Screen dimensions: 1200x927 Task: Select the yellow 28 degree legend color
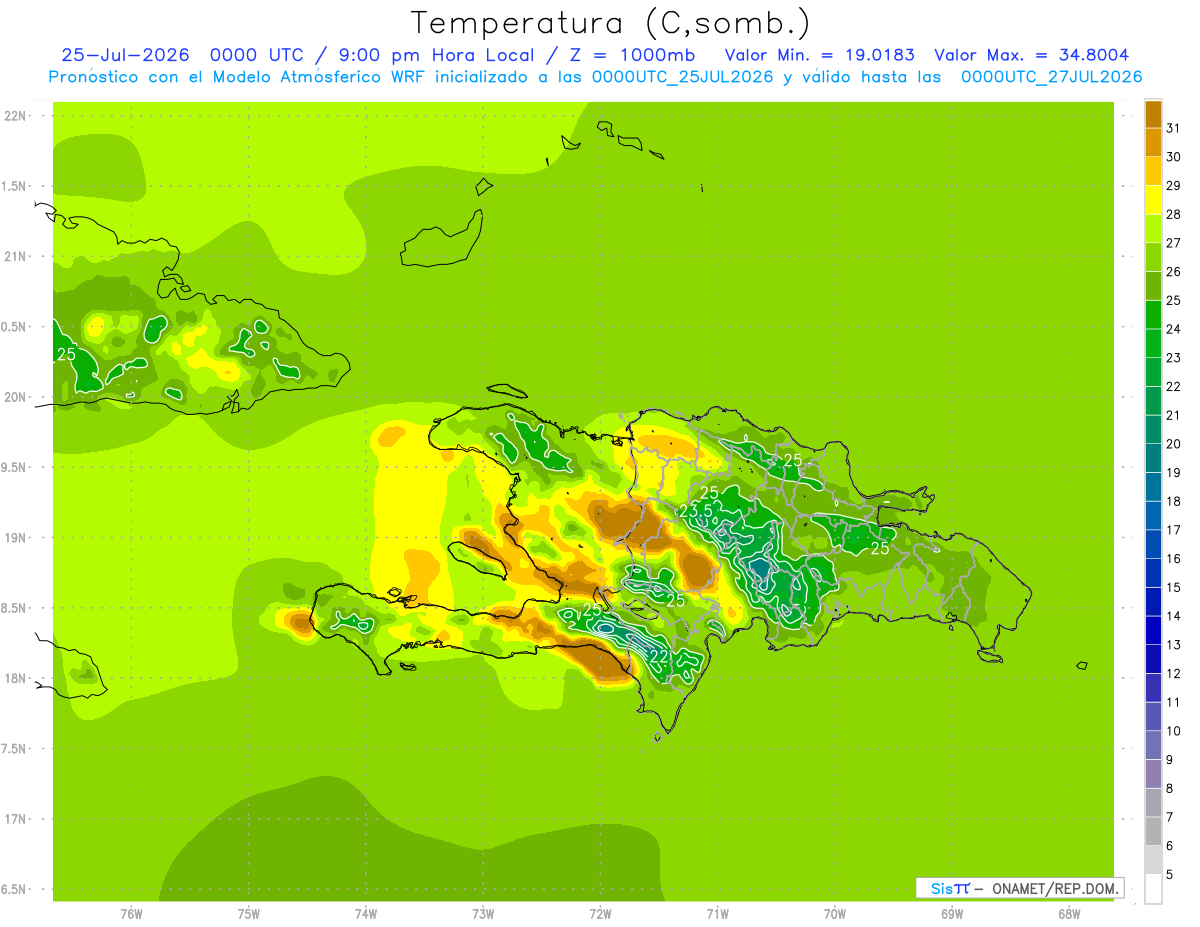pyautogui.click(x=1153, y=201)
